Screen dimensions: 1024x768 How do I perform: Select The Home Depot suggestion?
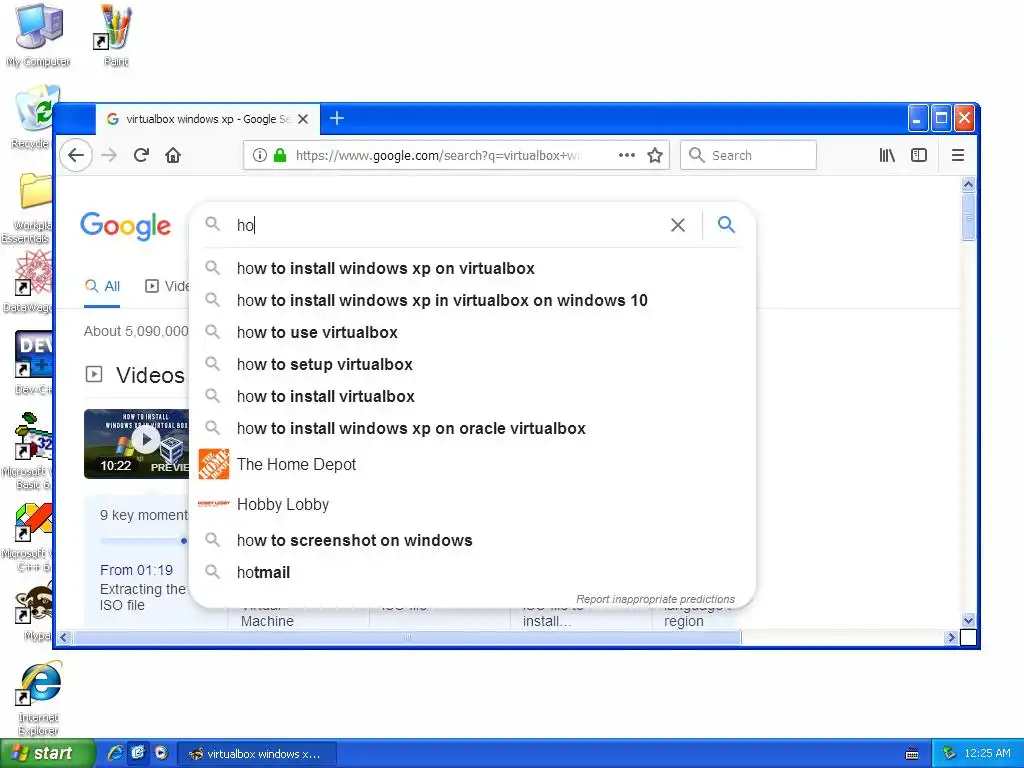click(472, 464)
